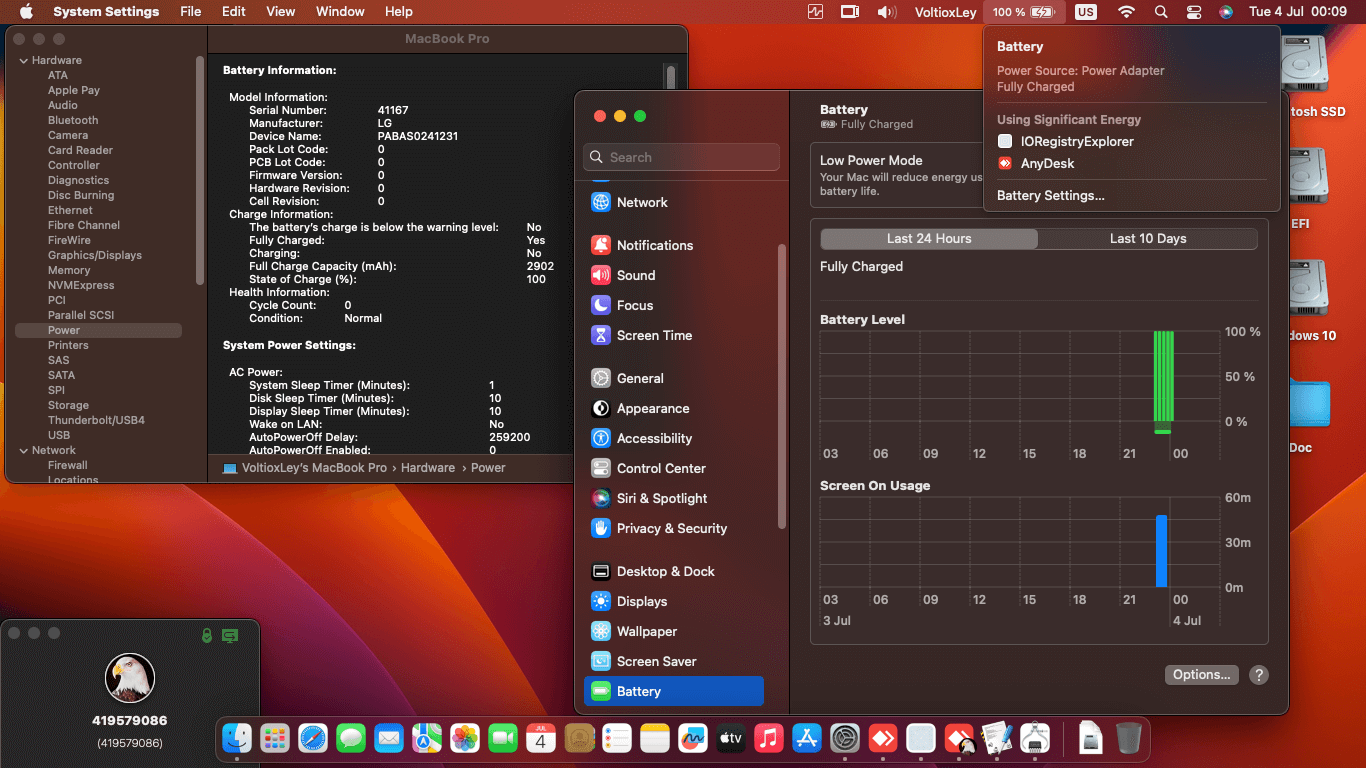Open Spotlight search in the menu bar
The width and height of the screenshot is (1366, 768).
[x=1161, y=12]
